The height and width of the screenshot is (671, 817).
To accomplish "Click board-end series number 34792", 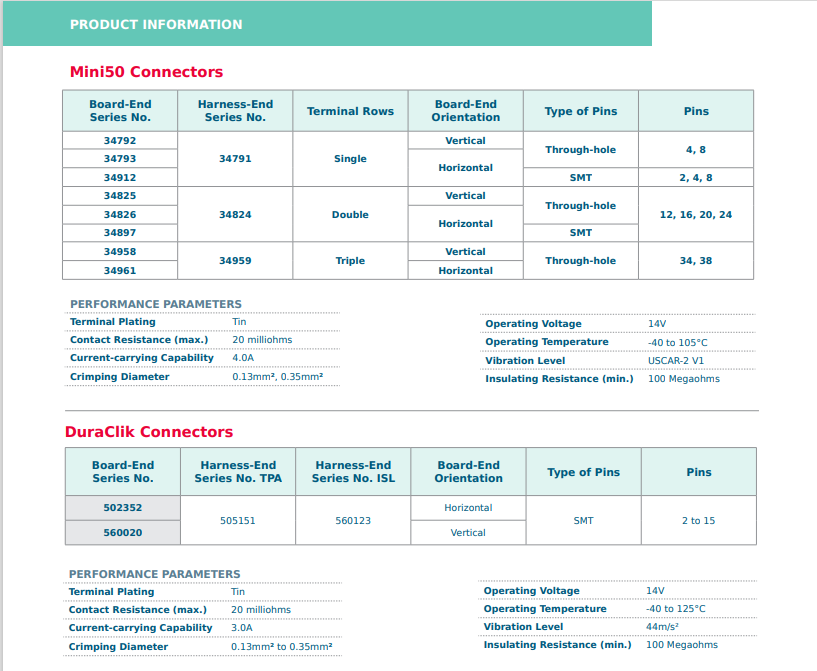I will pos(120,141).
